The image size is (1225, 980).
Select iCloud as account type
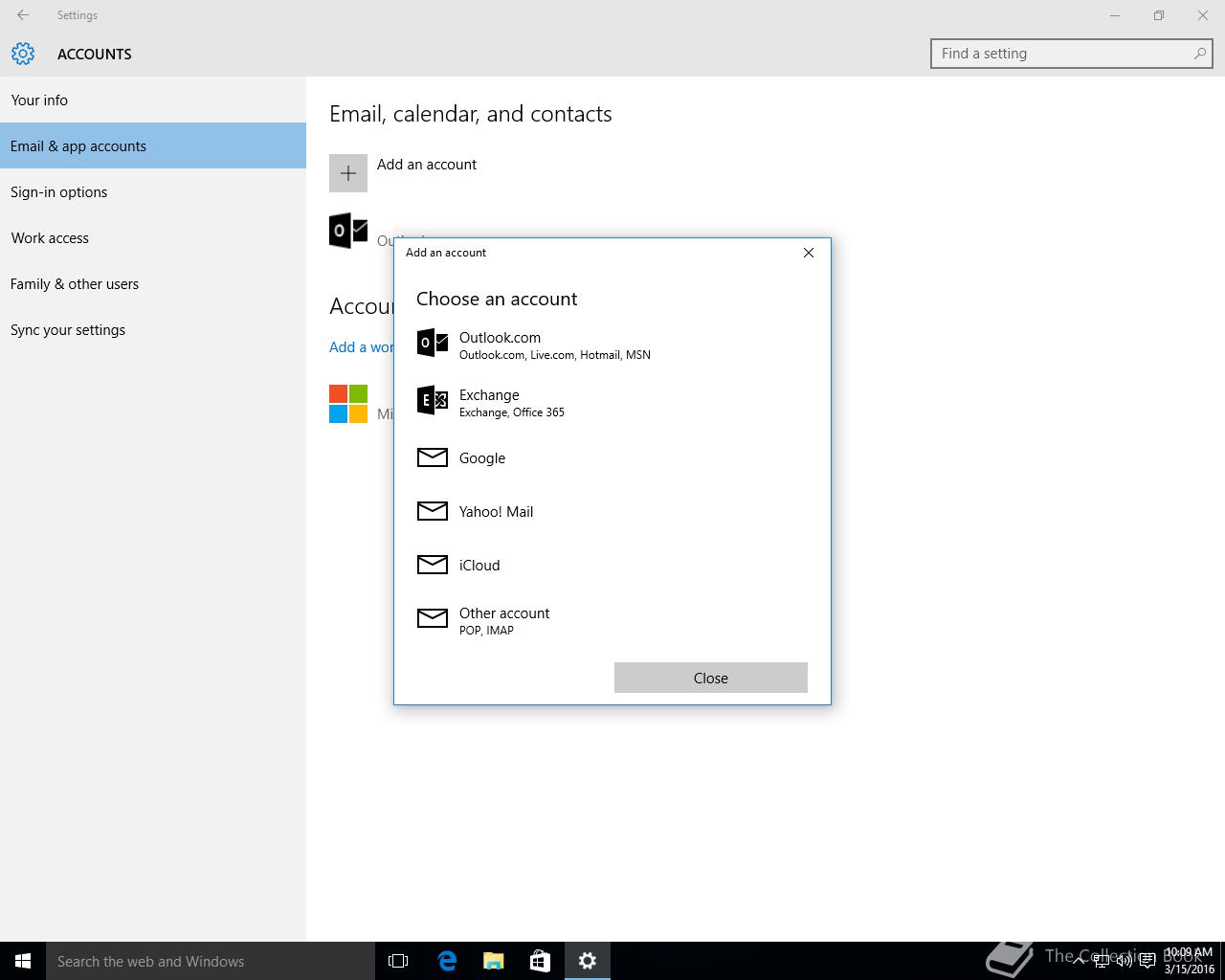pos(612,565)
